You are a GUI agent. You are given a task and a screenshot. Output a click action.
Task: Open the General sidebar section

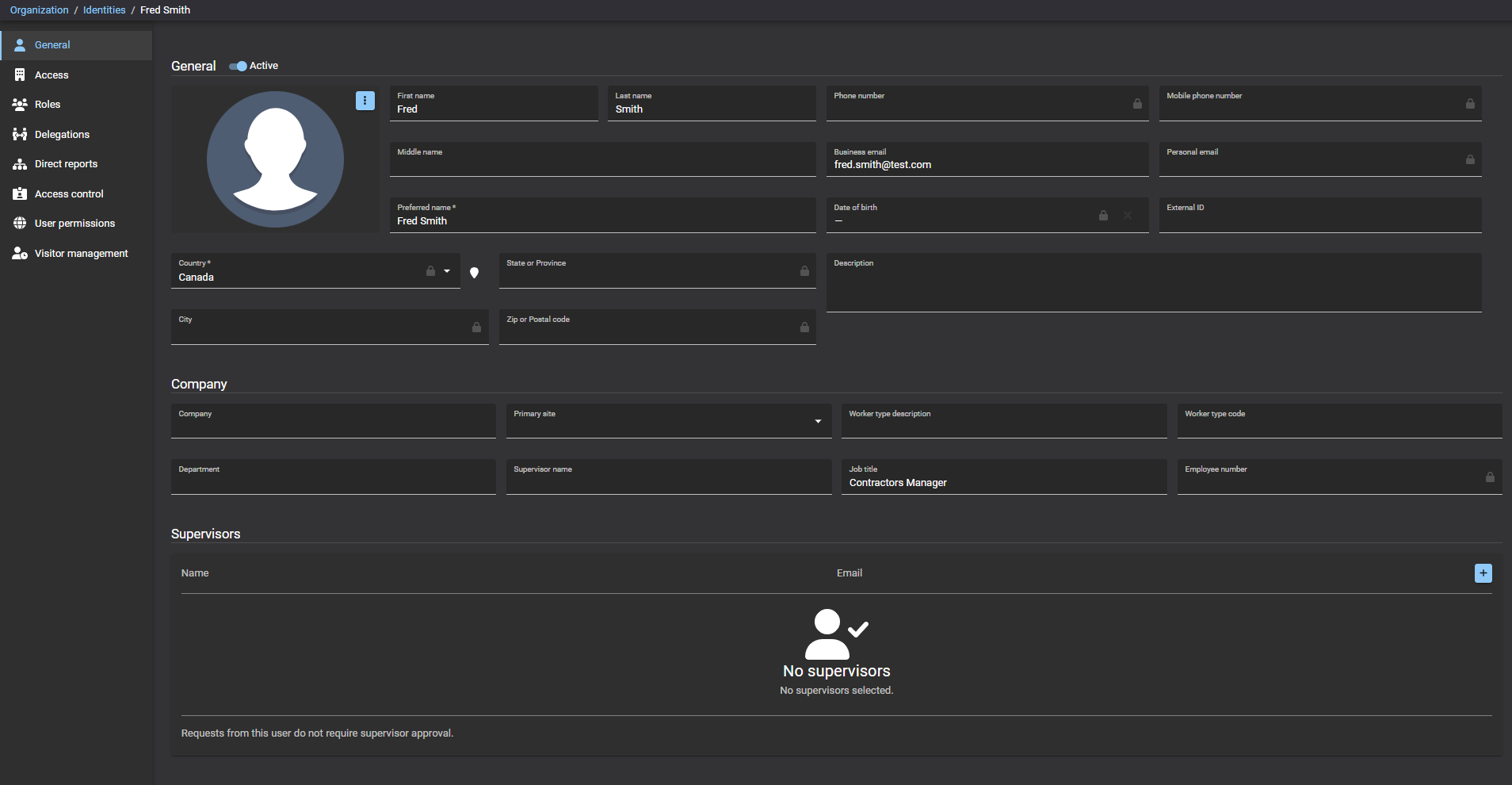pos(76,45)
